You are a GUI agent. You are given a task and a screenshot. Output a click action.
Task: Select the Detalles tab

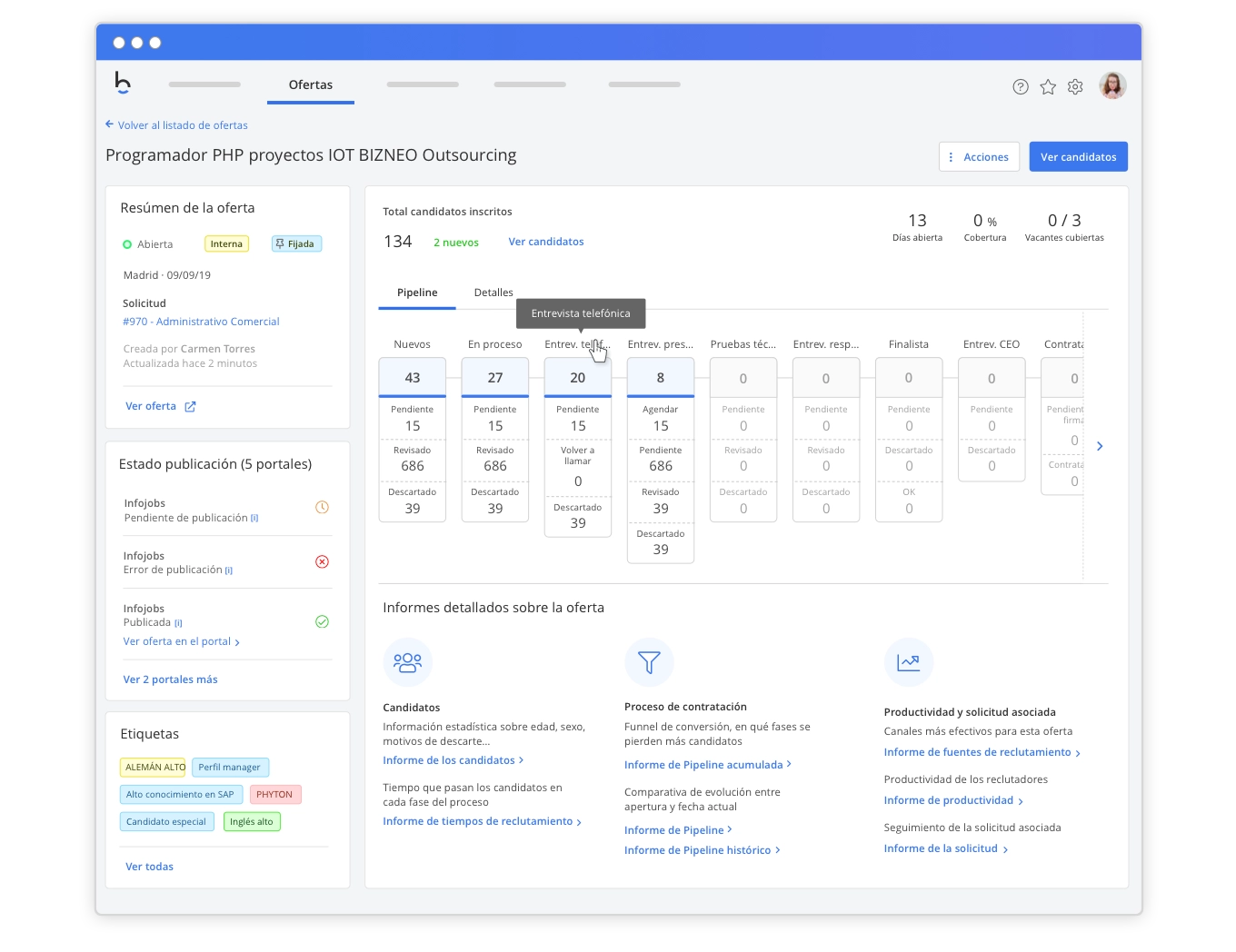[x=493, y=293]
